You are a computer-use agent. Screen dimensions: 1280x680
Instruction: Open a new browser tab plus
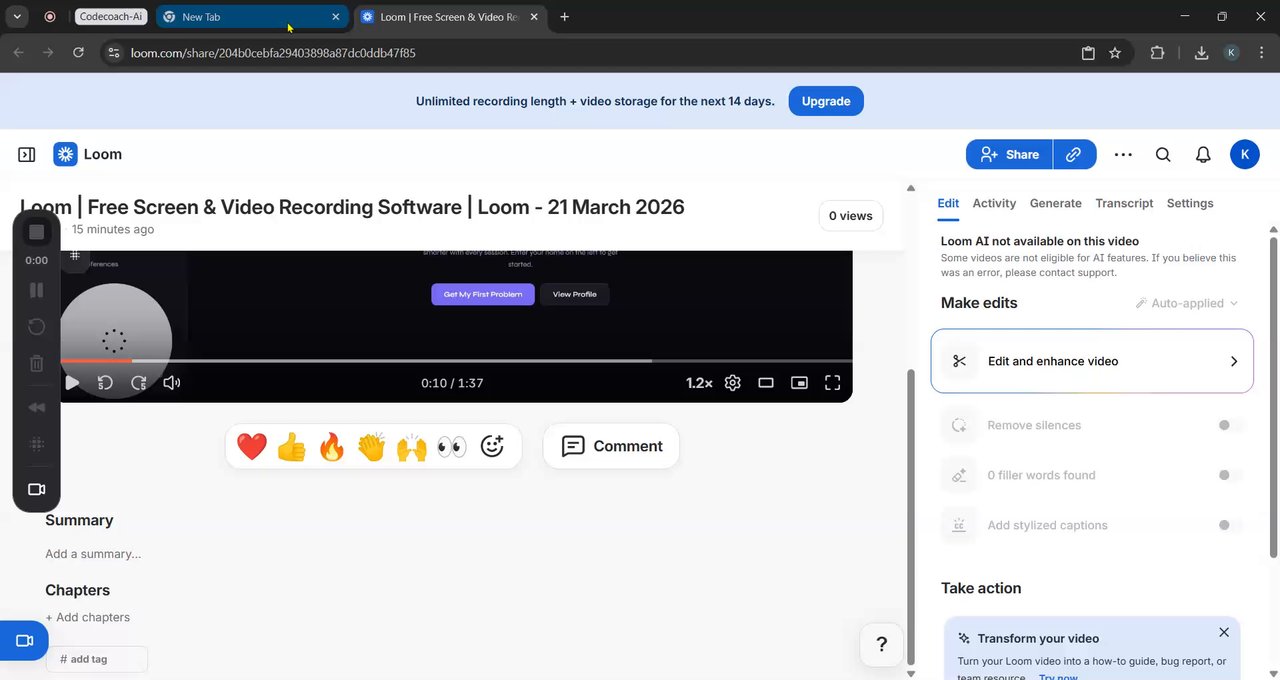[564, 17]
